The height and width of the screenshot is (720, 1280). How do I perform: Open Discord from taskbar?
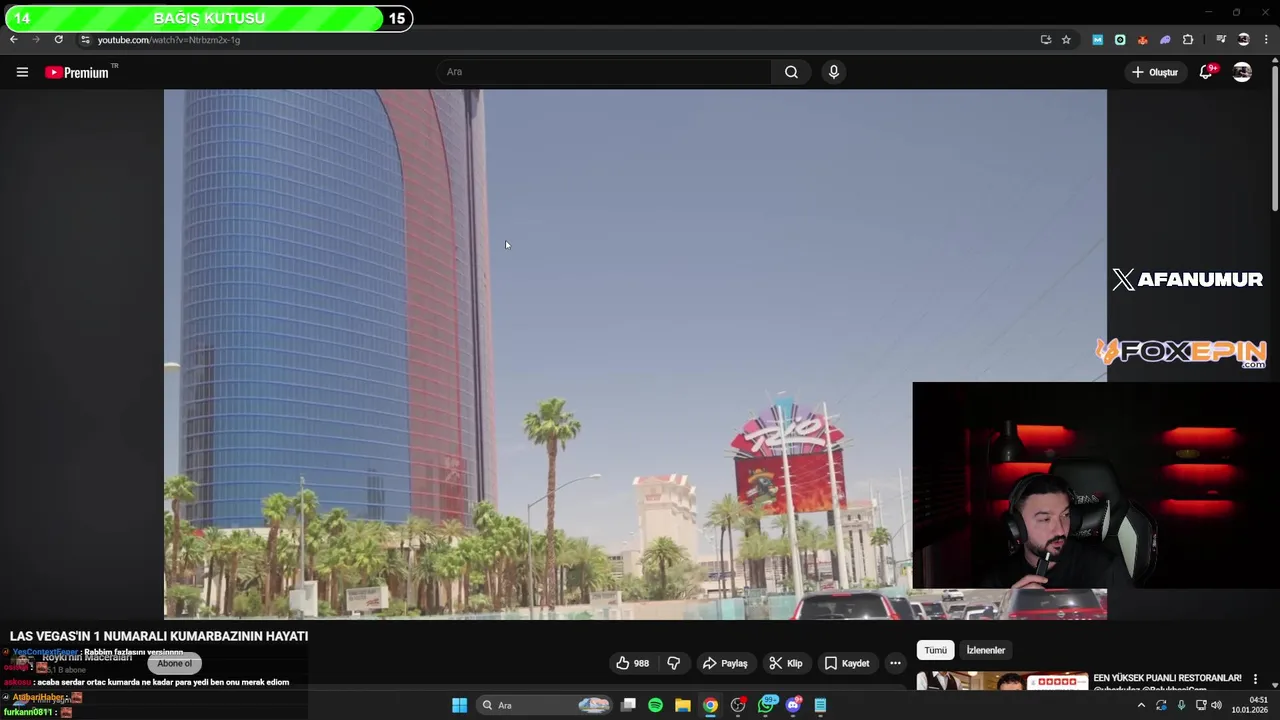click(794, 705)
